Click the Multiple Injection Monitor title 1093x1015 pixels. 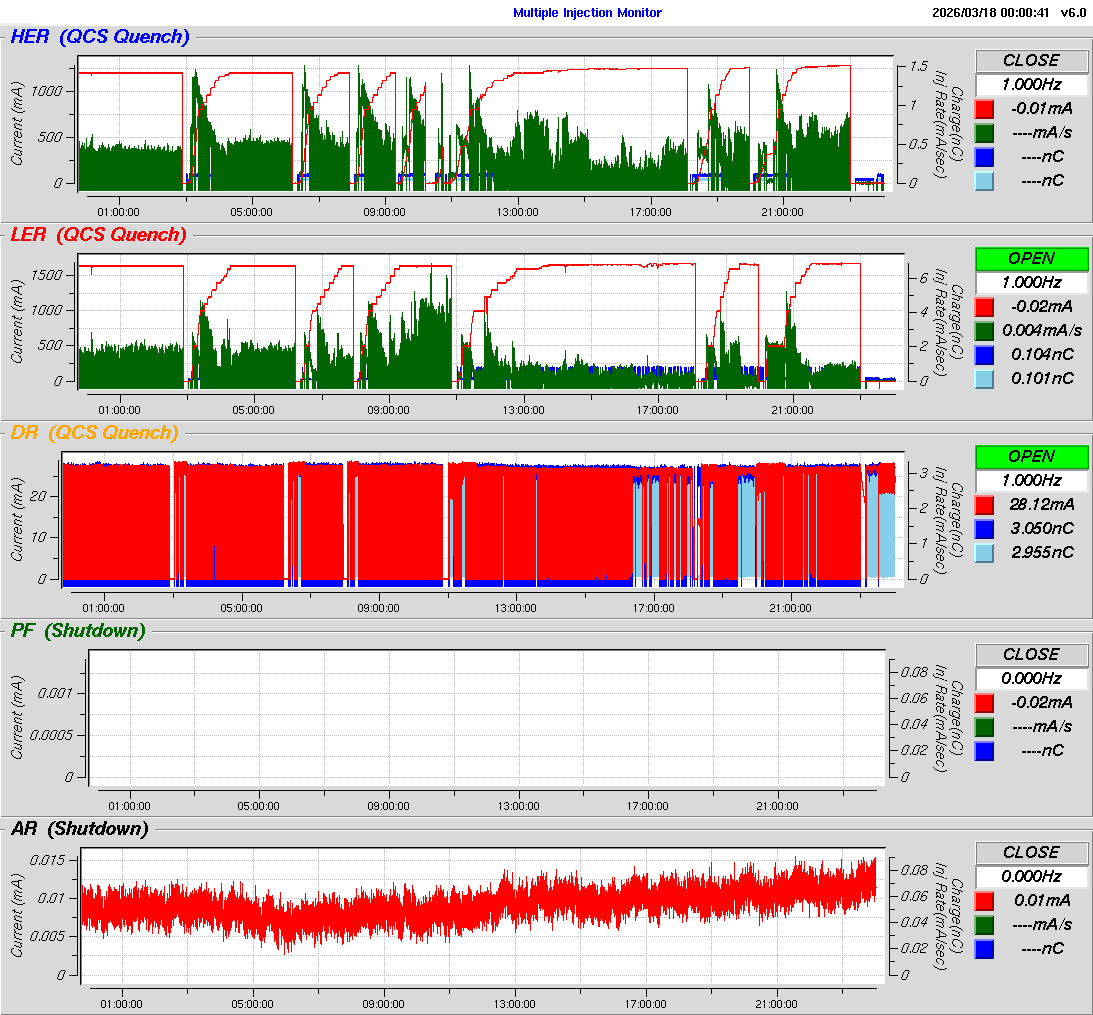tap(587, 13)
